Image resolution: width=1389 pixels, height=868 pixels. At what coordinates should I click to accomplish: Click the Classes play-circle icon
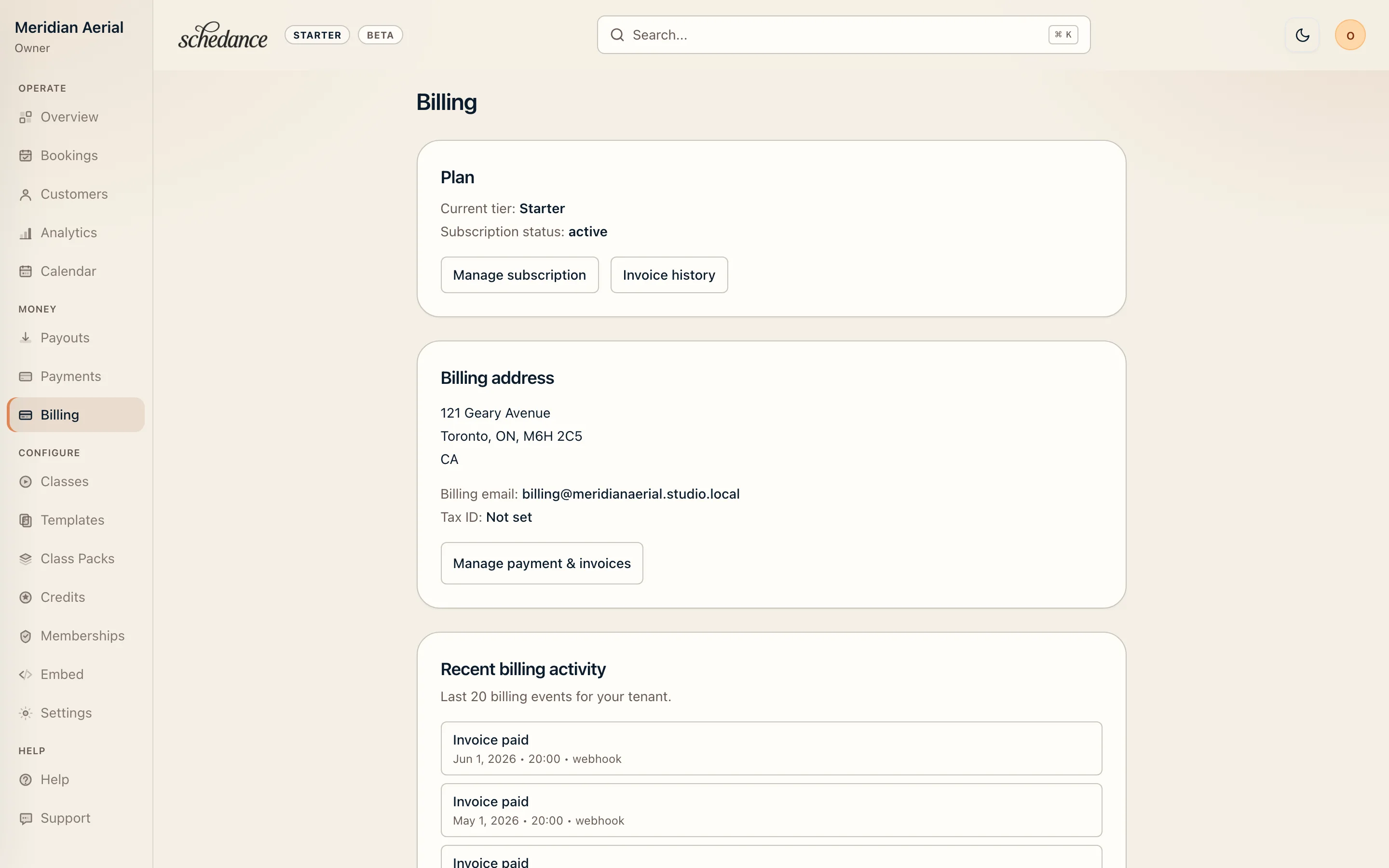point(25,482)
